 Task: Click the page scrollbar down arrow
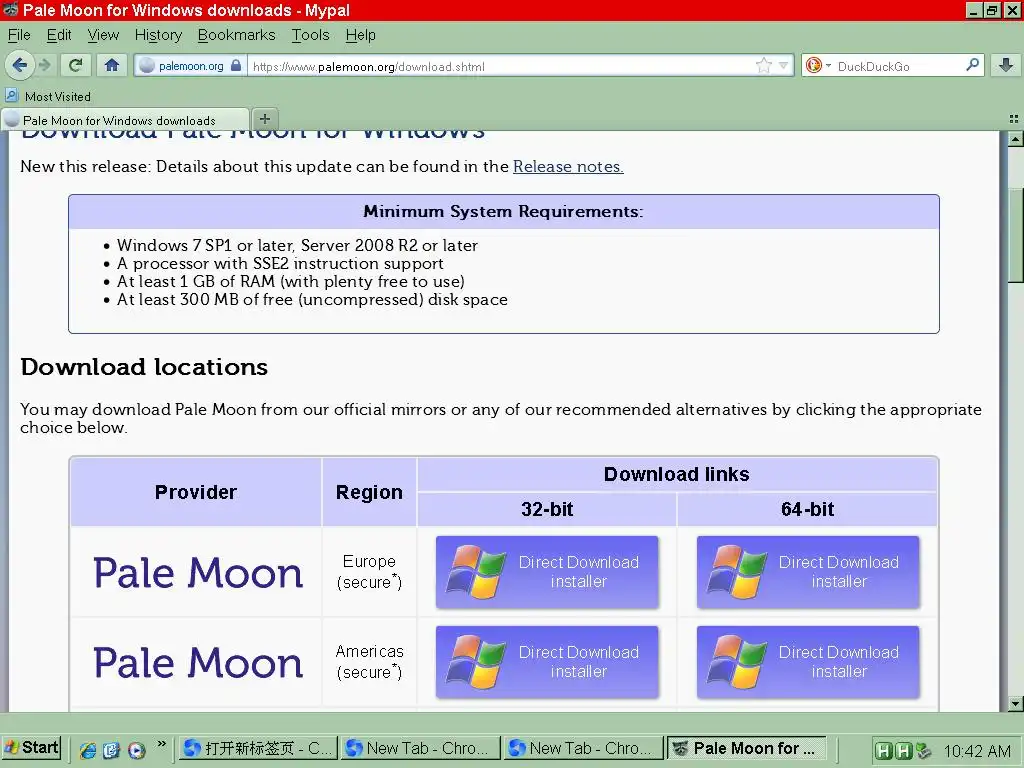coord(1016,704)
